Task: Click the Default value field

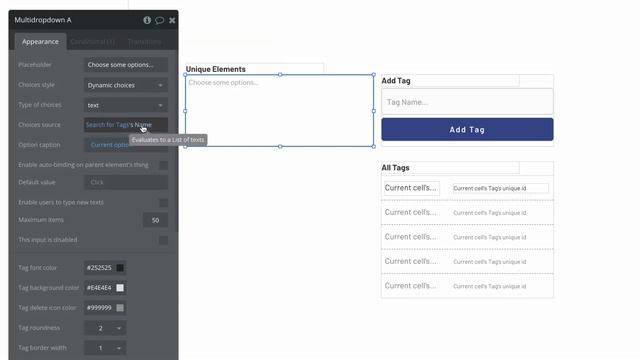Action: [126, 182]
